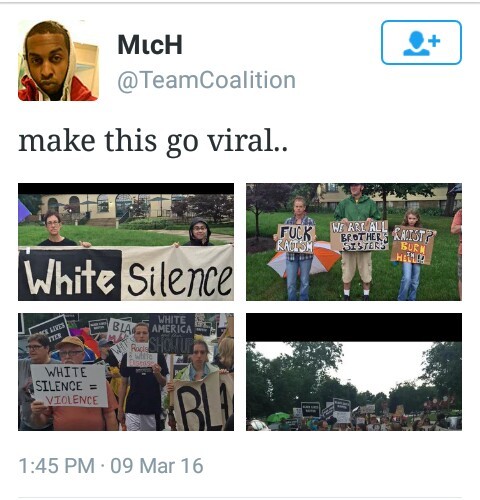Open the distant crowd under trees photo
The height and width of the screenshot is (500, 480).
(354, 372)
